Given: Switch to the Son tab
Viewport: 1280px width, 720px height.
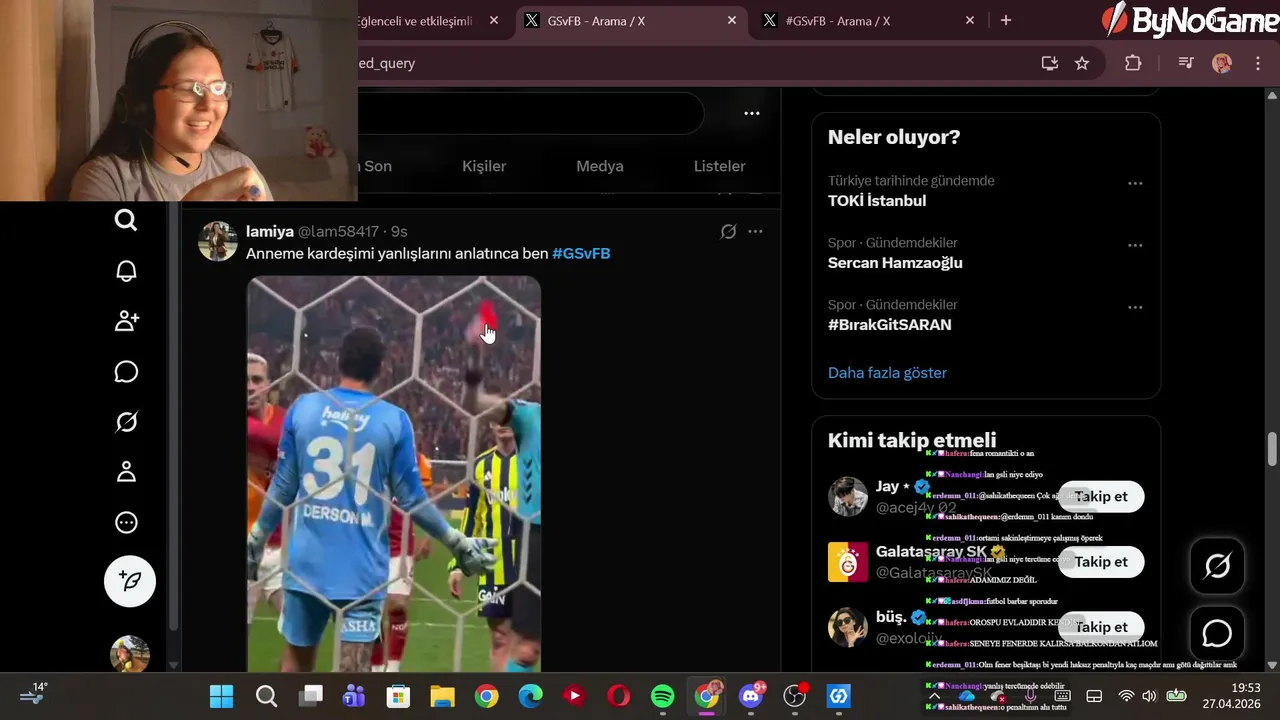Looking at the screenshot, I should tap(377, 166).
